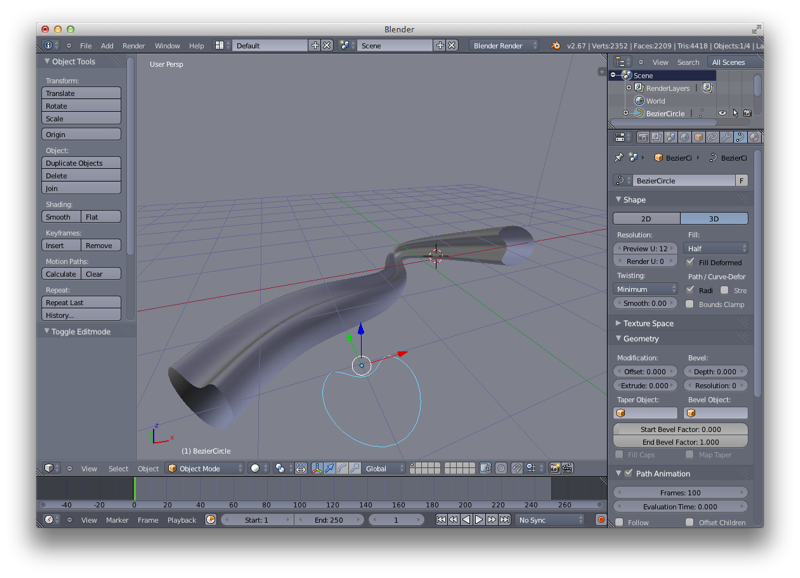Uncheck the Fill Deformed checkbox
This screenshot has width=800, height=578.
tap(690, 262)
